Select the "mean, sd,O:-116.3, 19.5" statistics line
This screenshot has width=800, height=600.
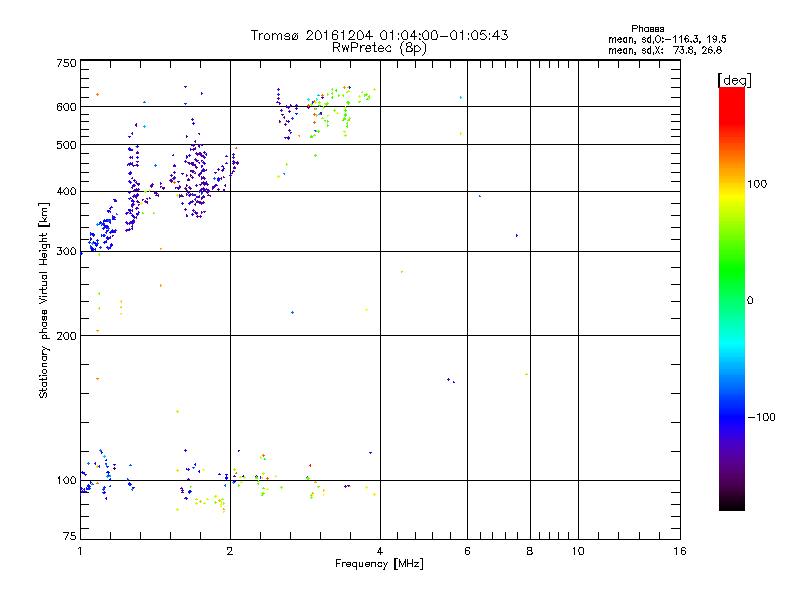point(667,39)
